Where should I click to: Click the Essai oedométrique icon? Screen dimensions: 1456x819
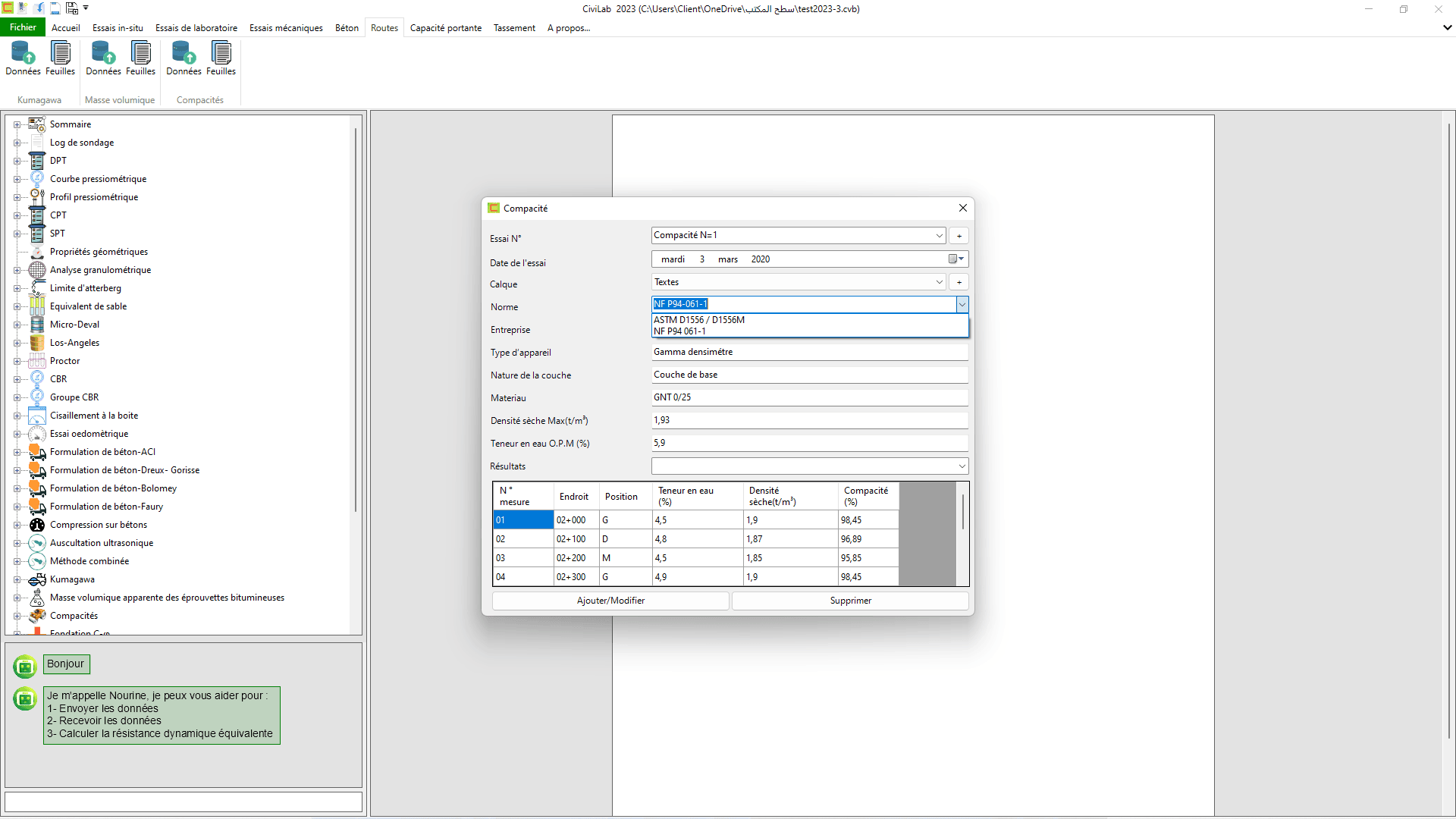[x=37, y=434]
